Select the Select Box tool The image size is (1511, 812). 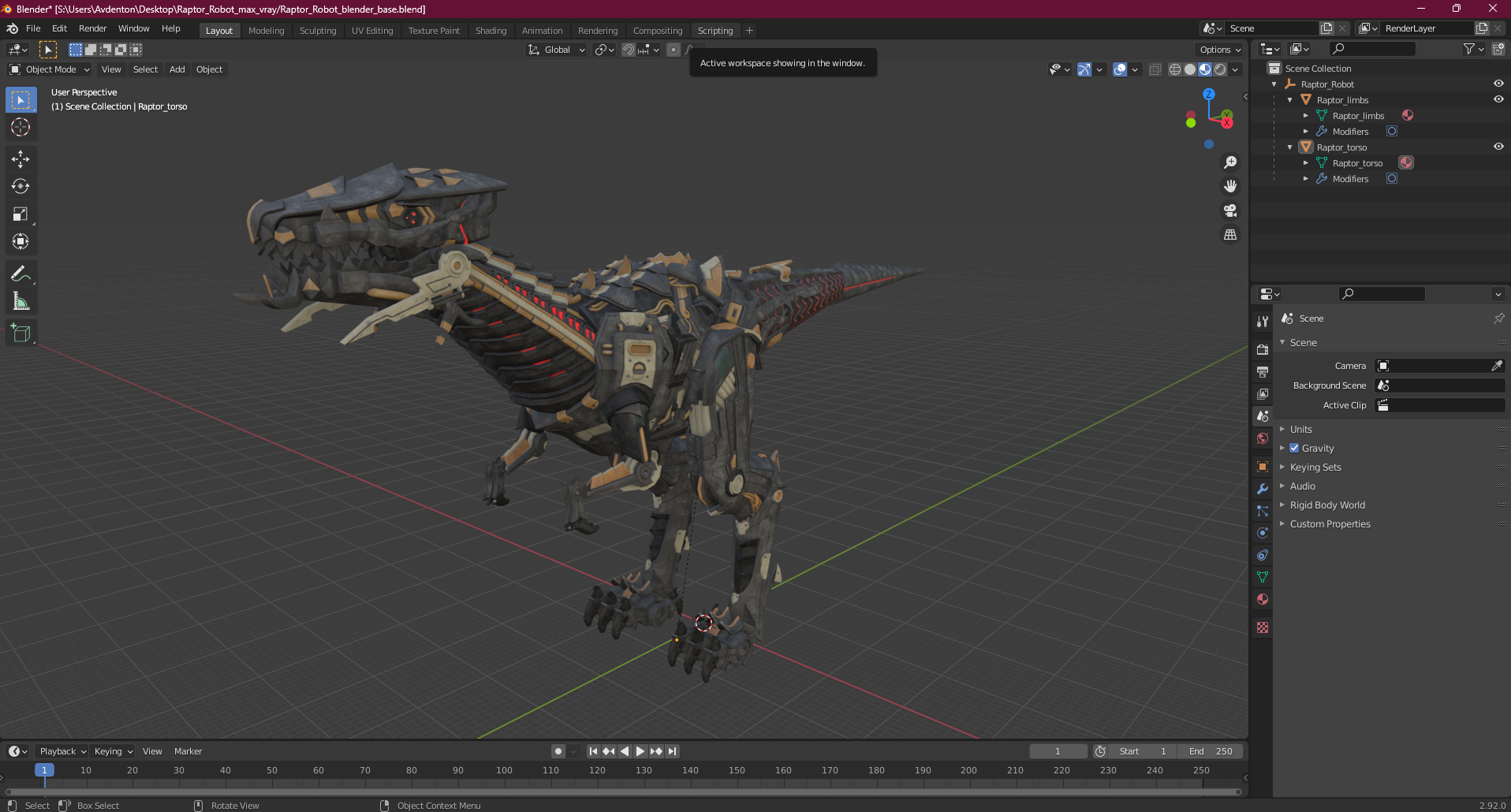(x=21, y=100)
